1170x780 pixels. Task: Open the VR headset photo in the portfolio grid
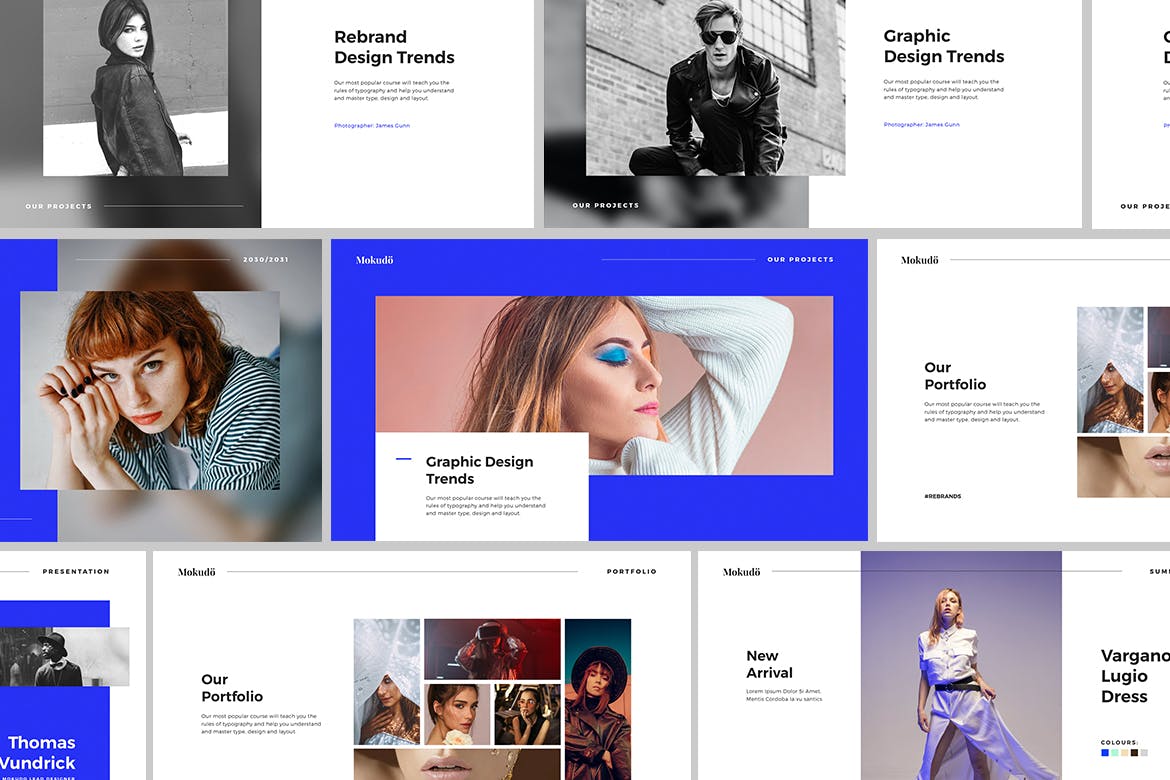point(492,649)
